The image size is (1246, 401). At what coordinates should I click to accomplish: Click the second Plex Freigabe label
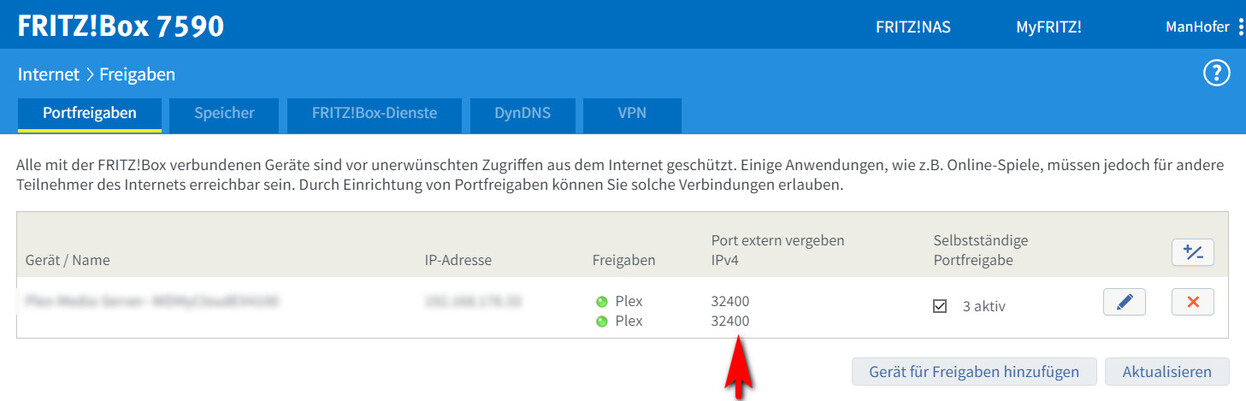(x=629, y=322)
